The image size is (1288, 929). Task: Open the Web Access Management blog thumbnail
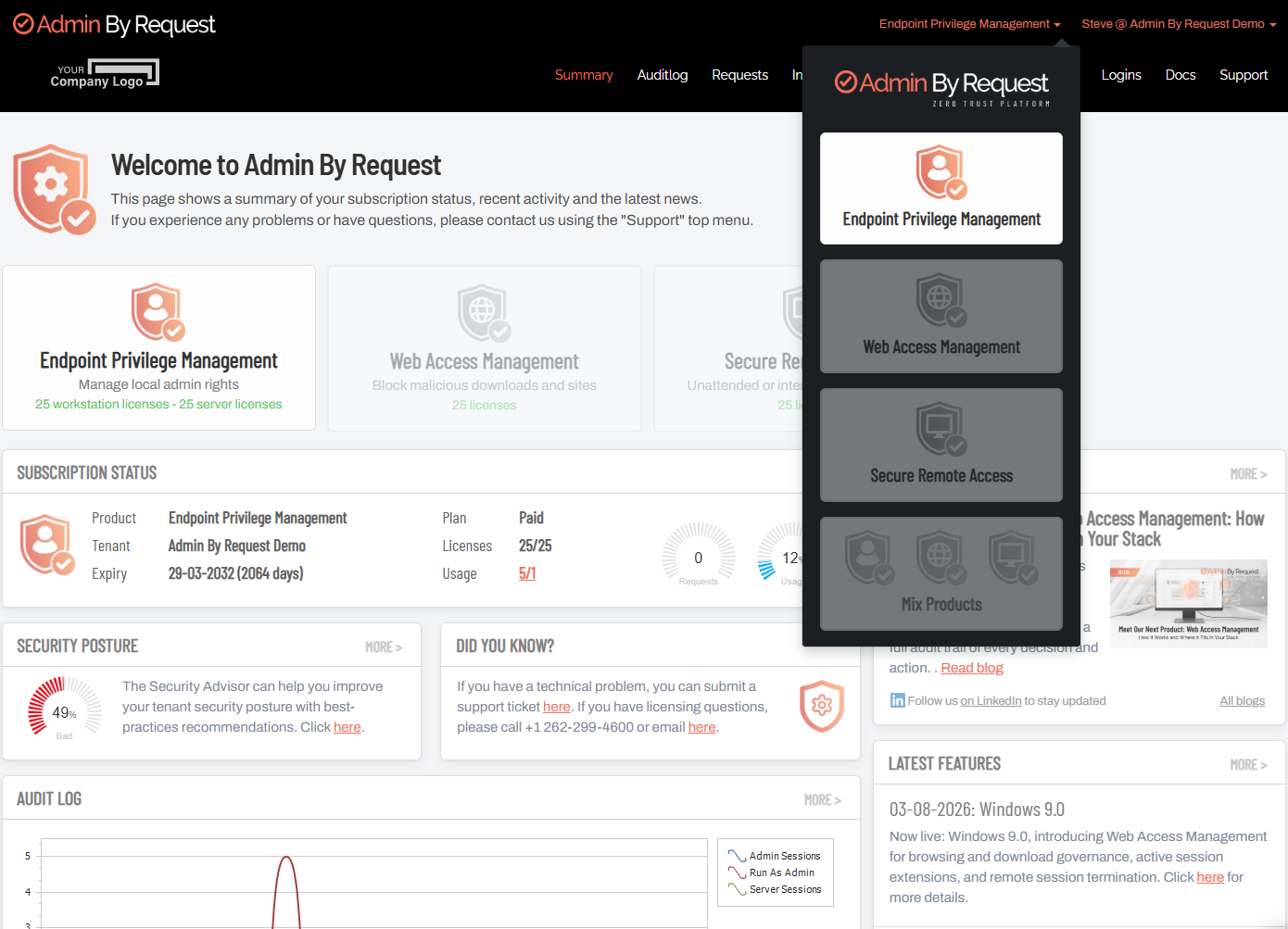coord(1189,604)
